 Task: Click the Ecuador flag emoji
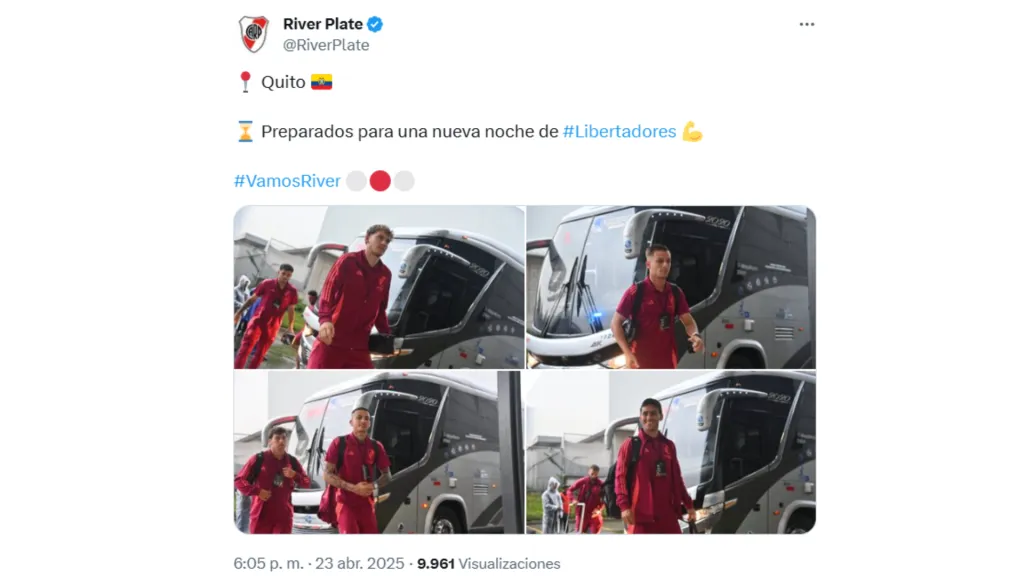coord(321,82)
